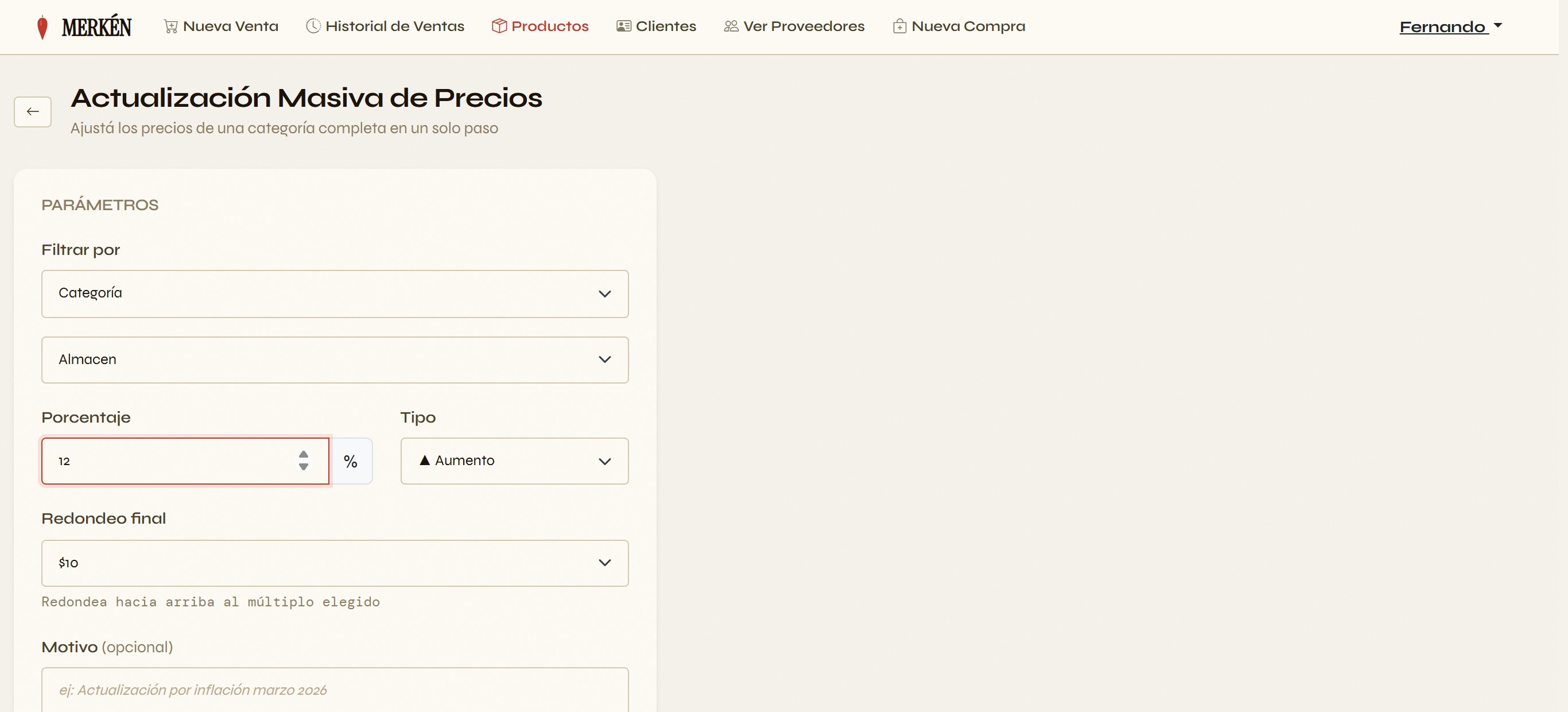Click the Merkén chili pepper logo
The image size is (1568, 712).
pos(42,28)
